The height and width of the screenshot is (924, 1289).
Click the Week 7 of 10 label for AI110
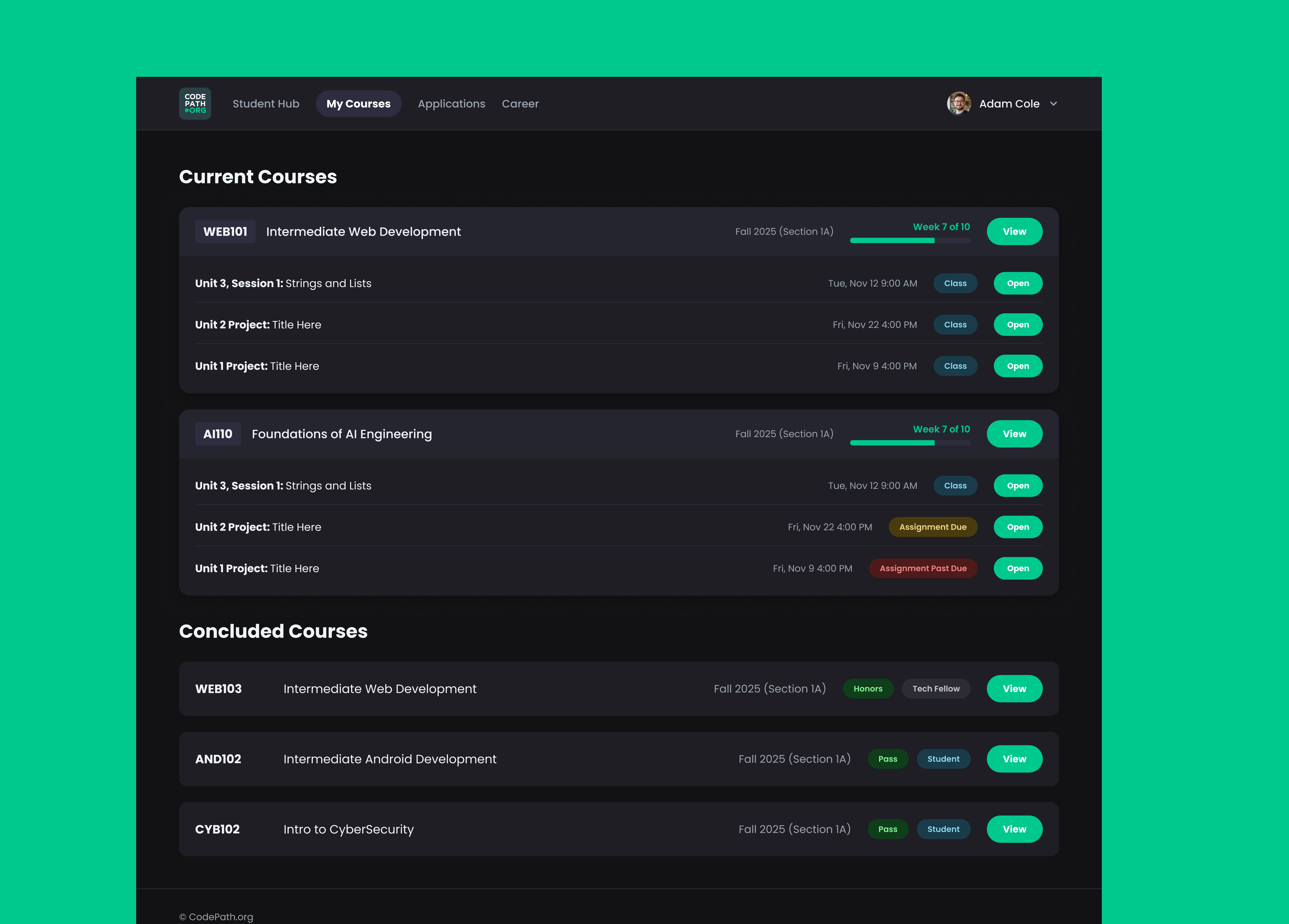pos(941,429)
